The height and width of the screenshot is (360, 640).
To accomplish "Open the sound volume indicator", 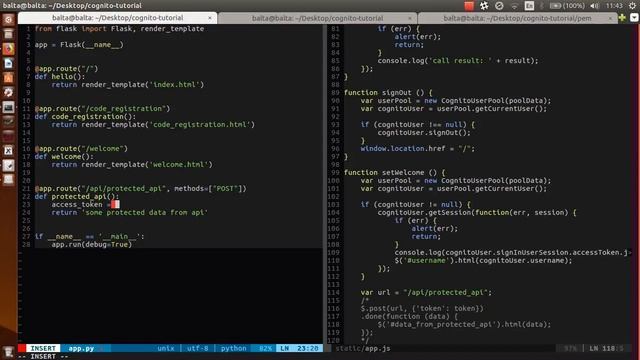I will point(595,6).
